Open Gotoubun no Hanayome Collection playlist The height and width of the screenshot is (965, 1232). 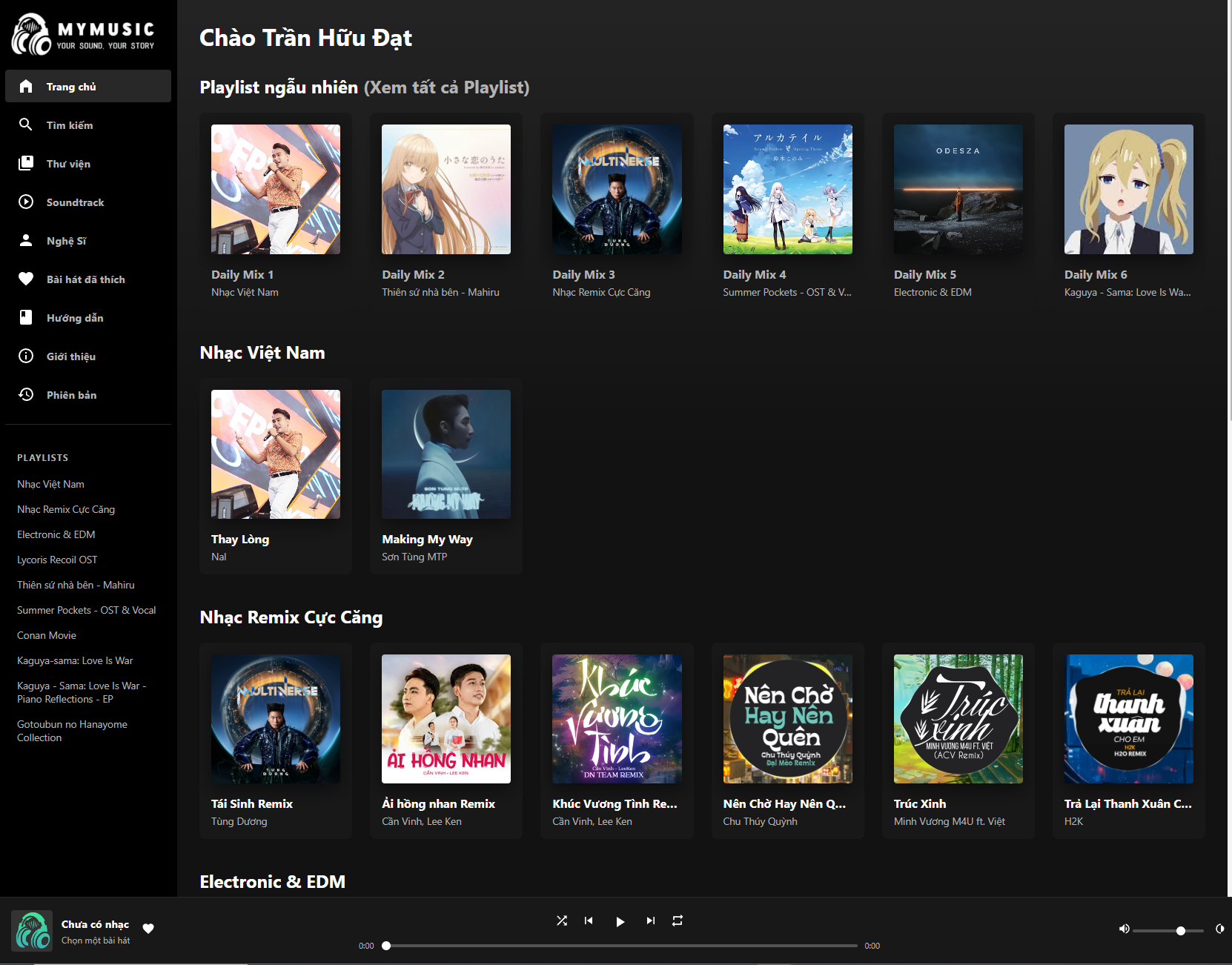72,731
